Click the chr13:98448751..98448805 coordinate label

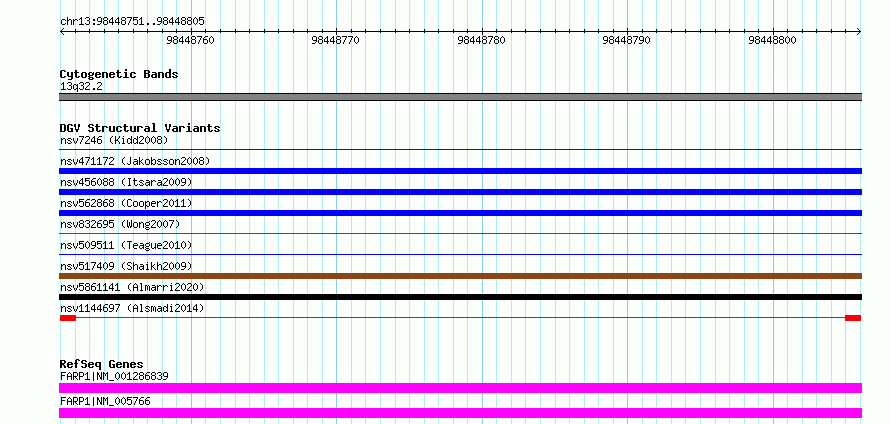132,21
